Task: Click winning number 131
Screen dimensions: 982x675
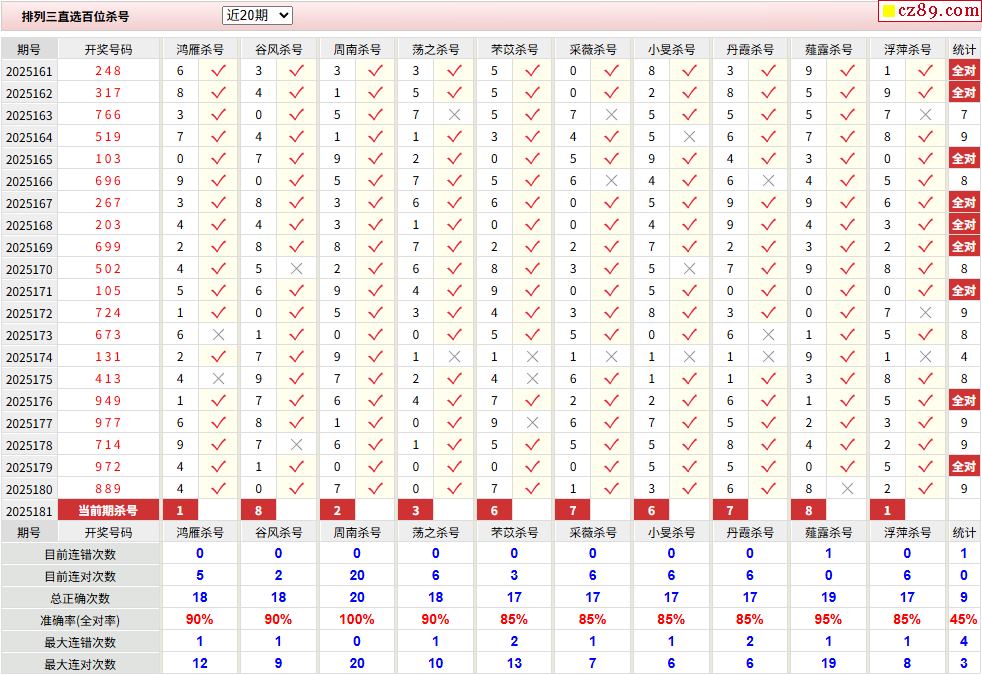Action: [x=108, y=357]
